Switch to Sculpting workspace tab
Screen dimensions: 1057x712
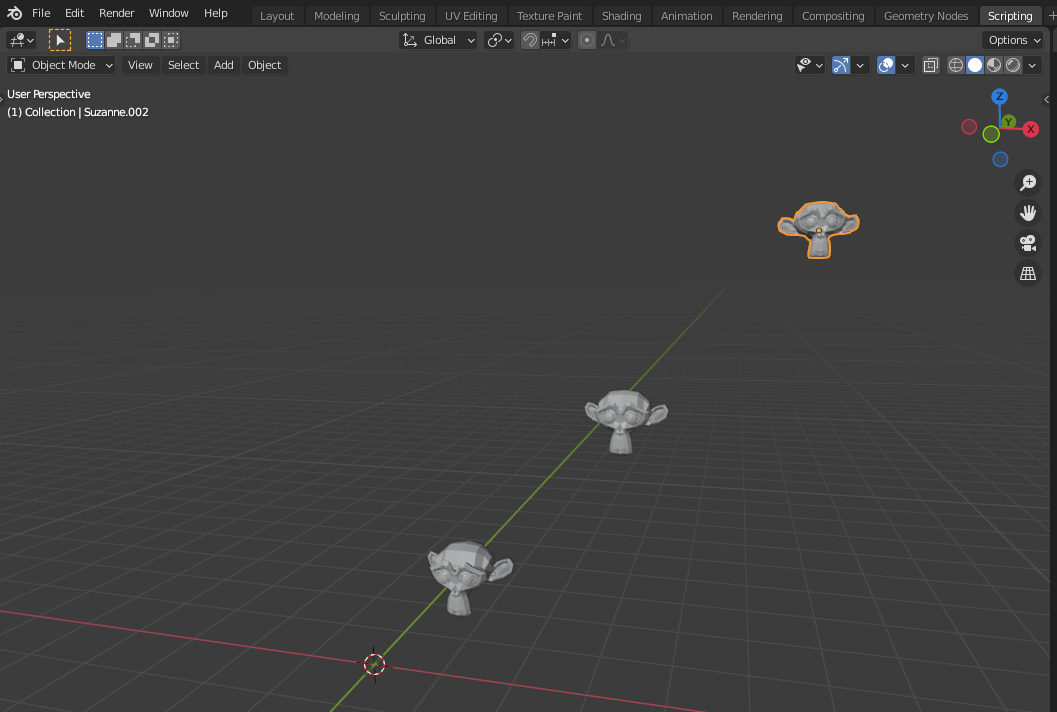(x=402, y=16)
